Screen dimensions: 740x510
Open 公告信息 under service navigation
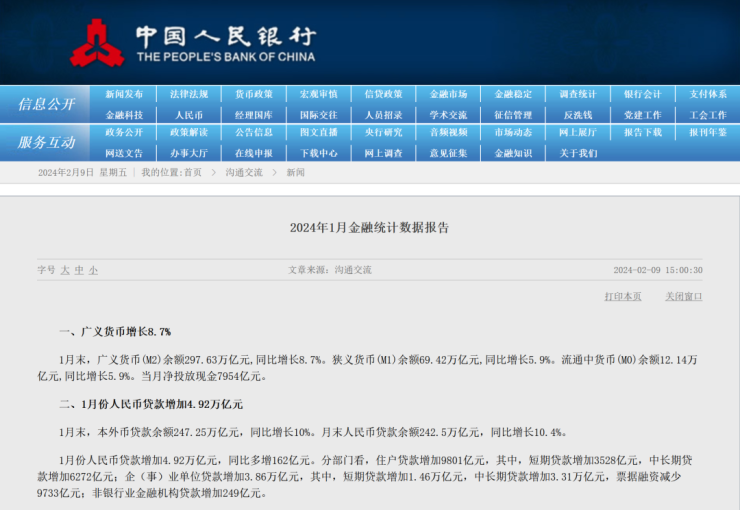(253, 132)
